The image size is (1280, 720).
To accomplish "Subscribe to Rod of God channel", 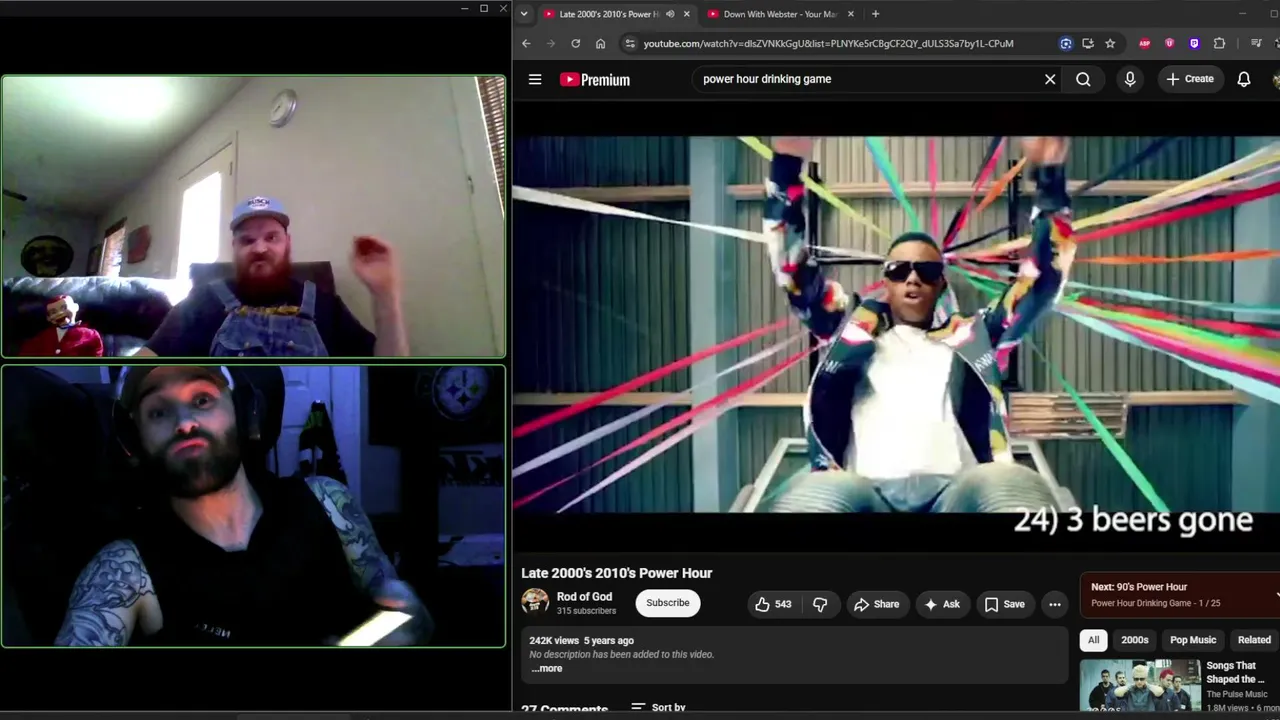I will (668, 603).
